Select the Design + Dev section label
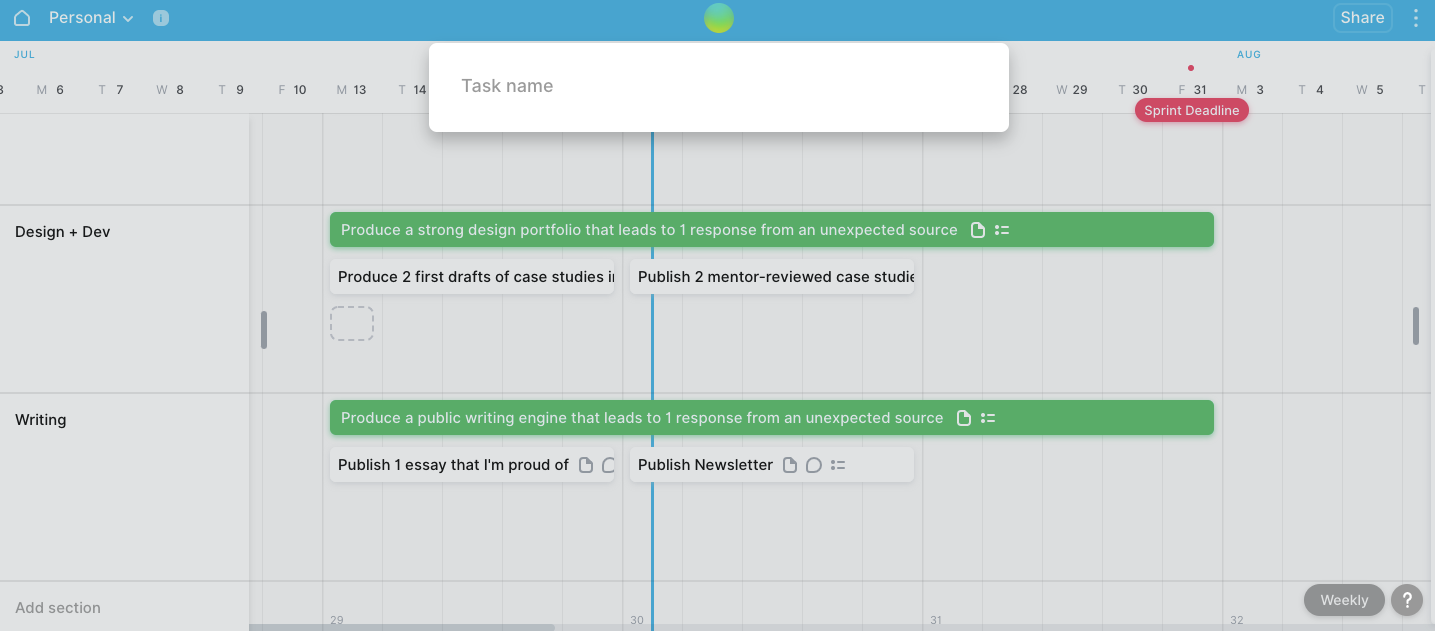This screenshot has width=1435, height=631. click(62, 232)
